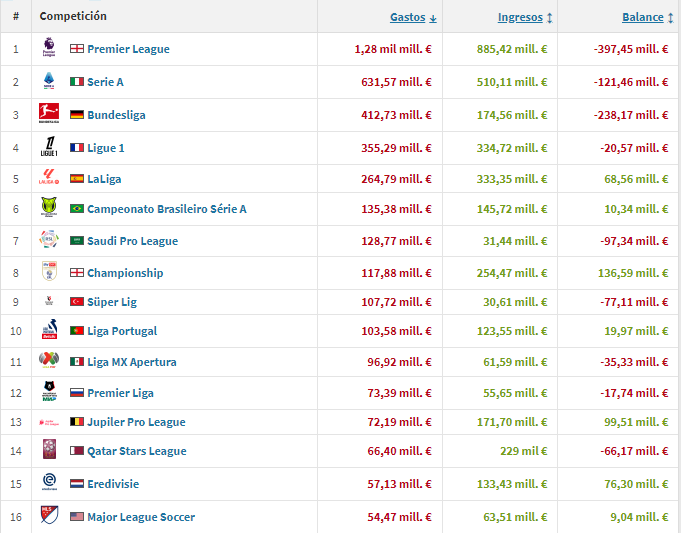Click the Eredivisie logo icon
Screen dimensions: 681x533
tap(49, 482)
